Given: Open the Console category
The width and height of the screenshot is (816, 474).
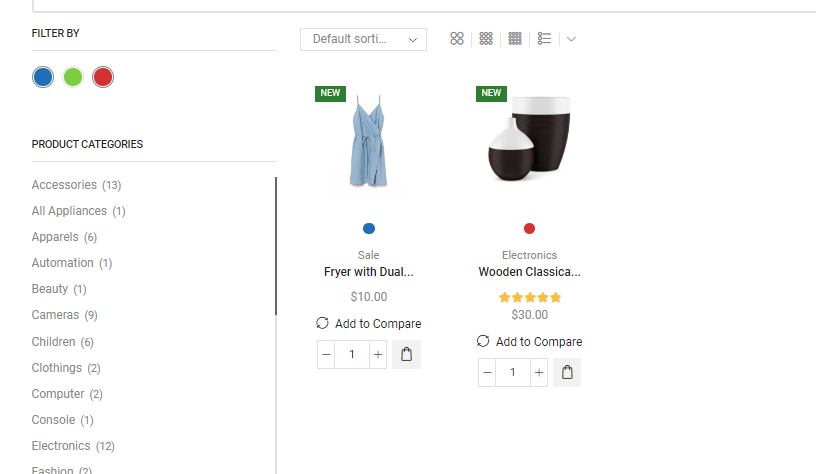Looking at the screenshot, I should 54,420.
